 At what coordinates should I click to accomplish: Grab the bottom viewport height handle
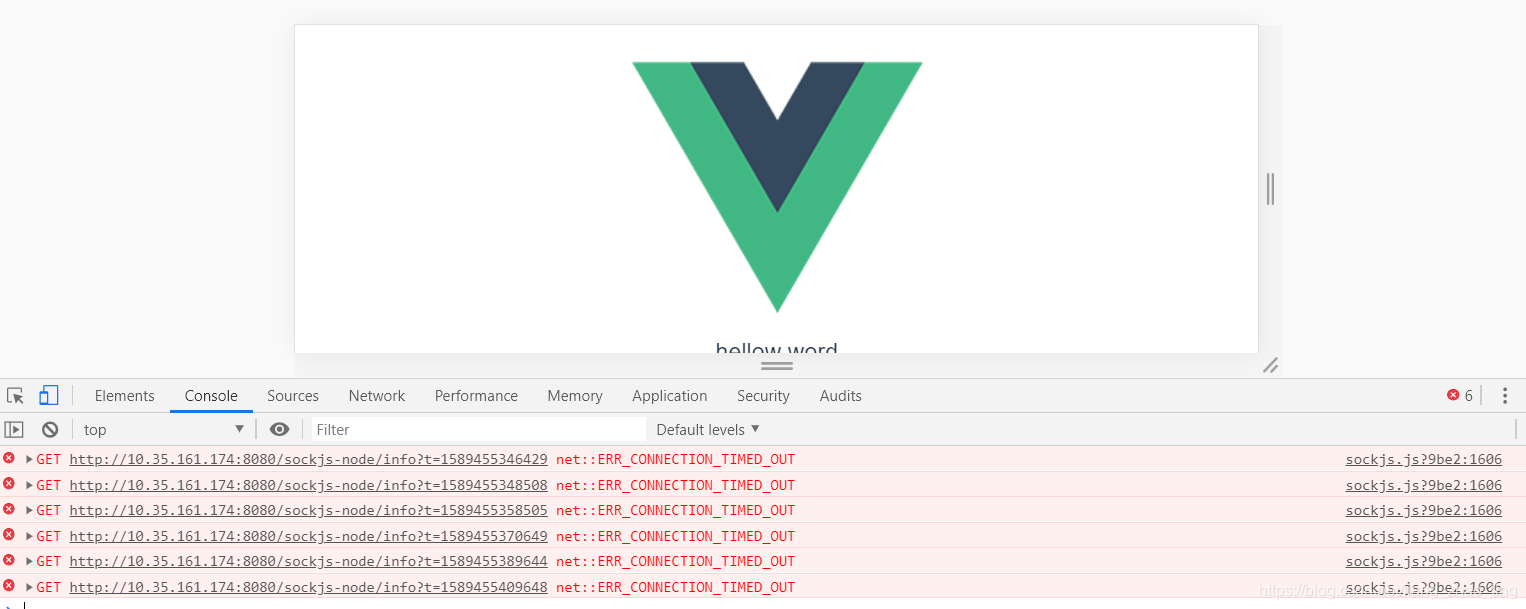pyautogui.click(x=777, y=366)
